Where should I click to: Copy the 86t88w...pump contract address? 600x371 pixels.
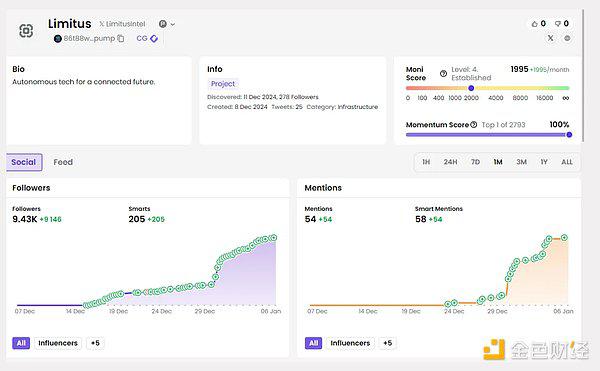pyautogui.click(x=121, y=38)
